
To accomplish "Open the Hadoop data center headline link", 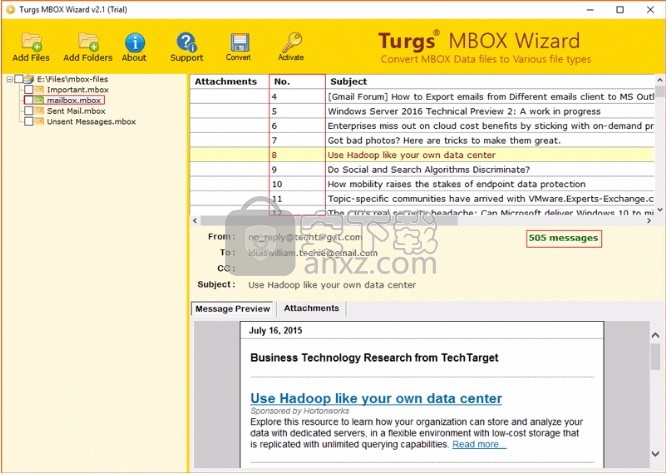I will [376, 398].
